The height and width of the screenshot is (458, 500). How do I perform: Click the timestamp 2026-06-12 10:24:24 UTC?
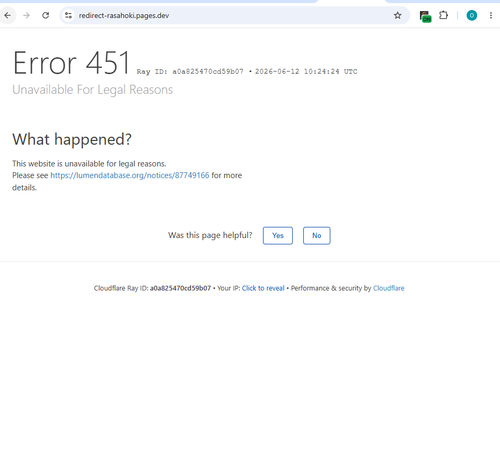click(306, 72)
